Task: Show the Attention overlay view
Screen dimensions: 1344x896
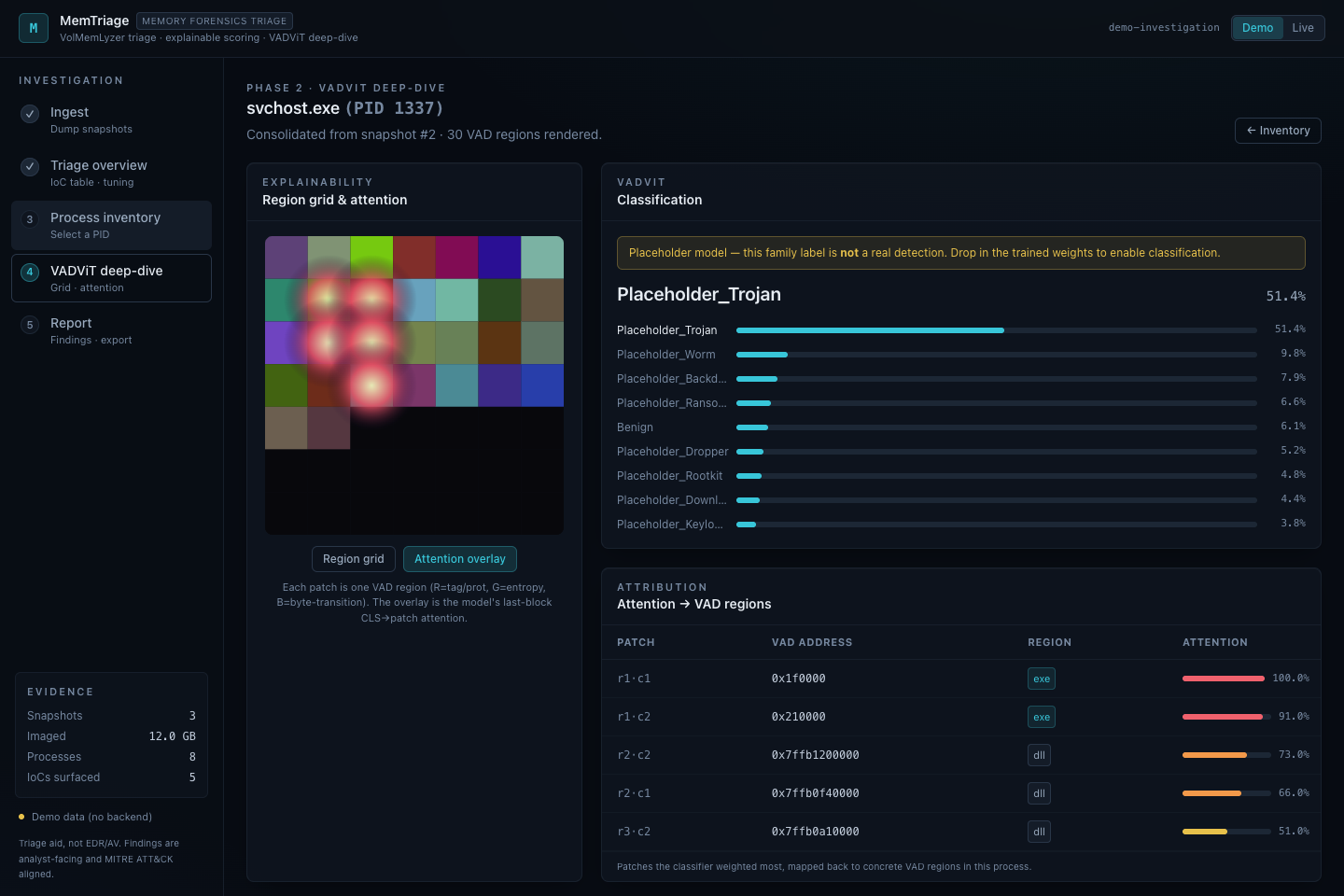Action: (460, 559)
